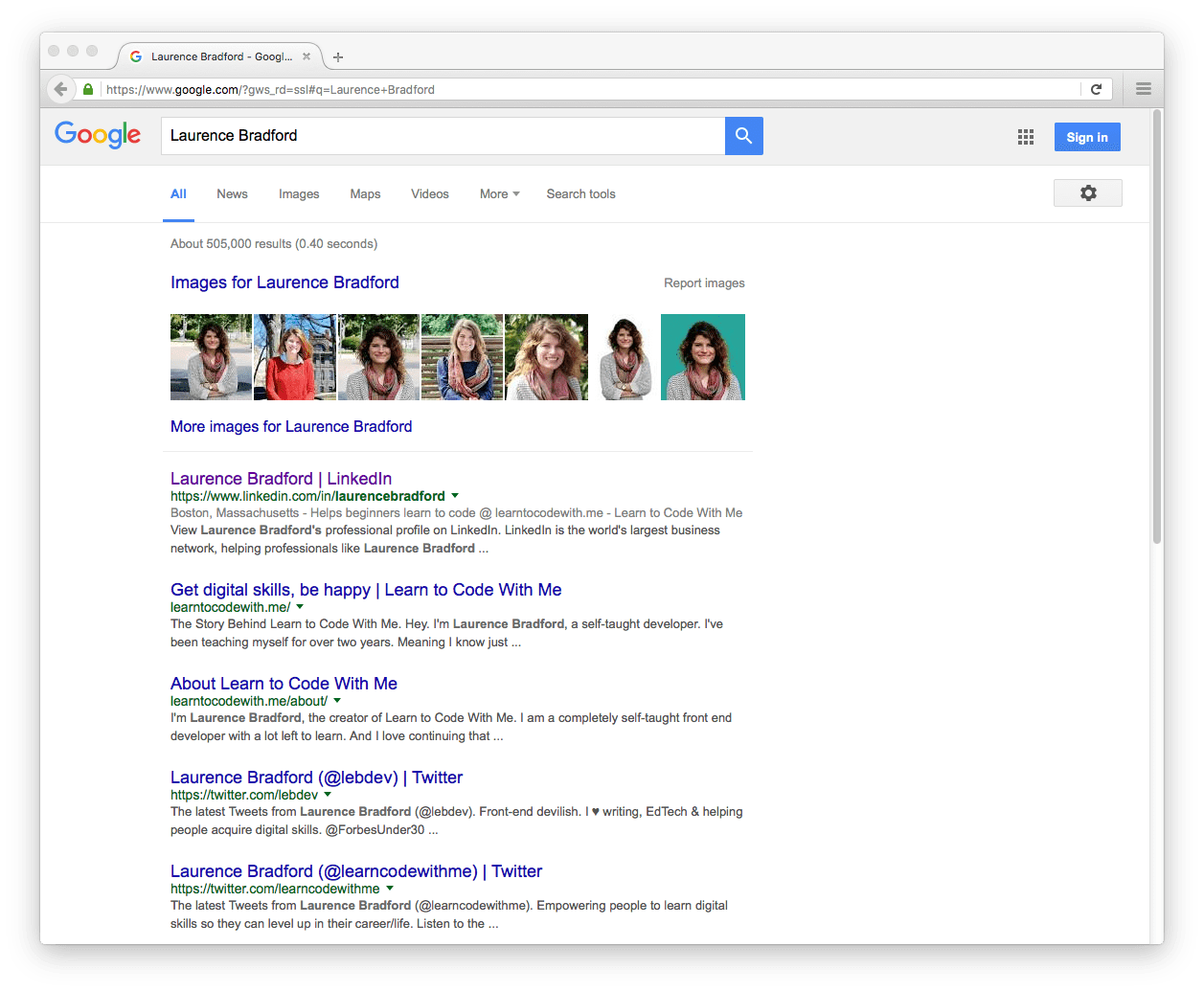Open the browser hamburger menu

pos(1143,89)
